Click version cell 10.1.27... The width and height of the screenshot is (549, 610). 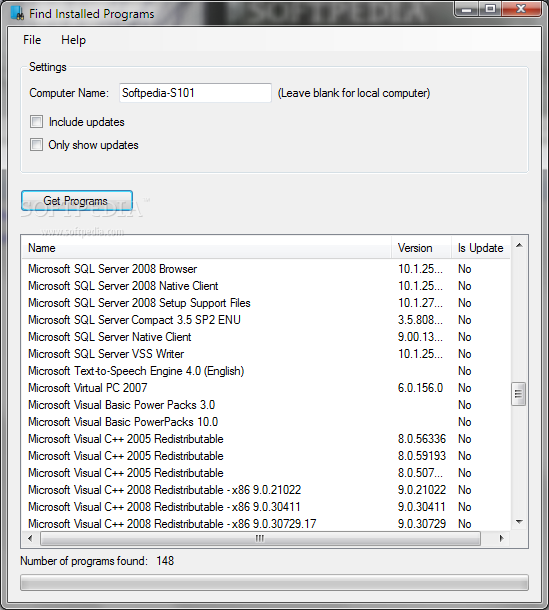pos(420,303)
